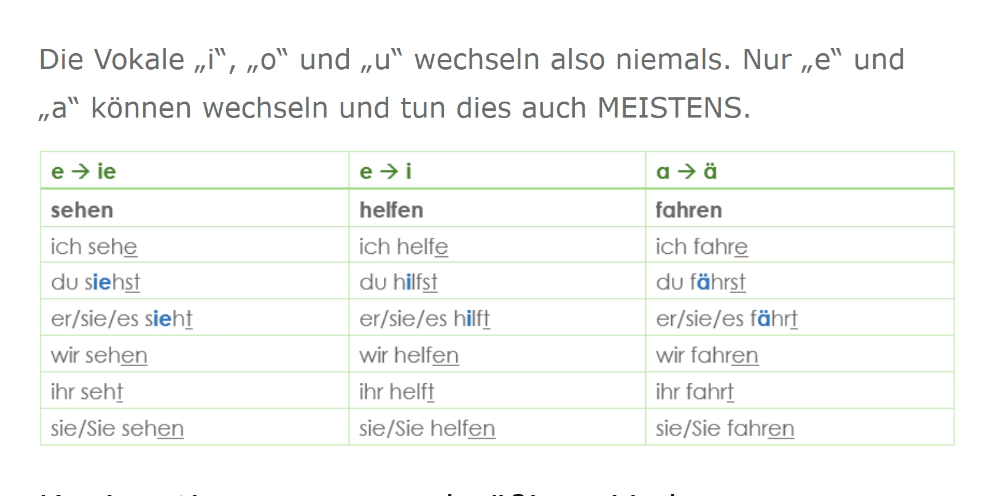Click the bold 'helfen' verb heading

391,210
